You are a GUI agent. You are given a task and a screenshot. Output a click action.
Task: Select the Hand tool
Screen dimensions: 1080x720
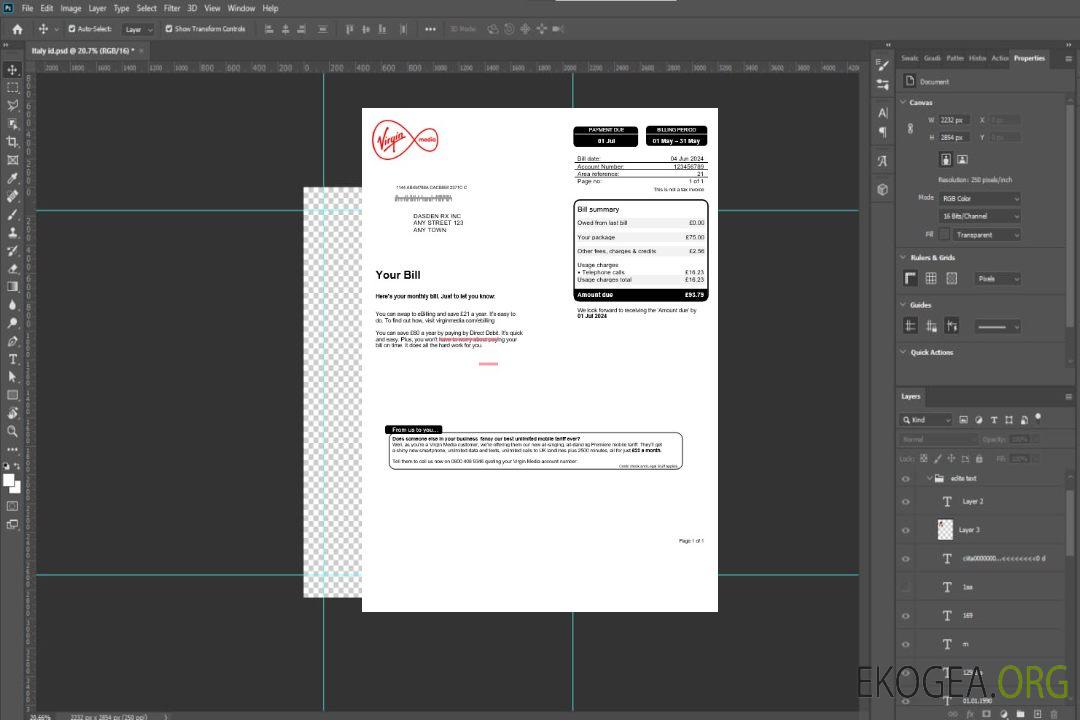[x=12, y=413]
